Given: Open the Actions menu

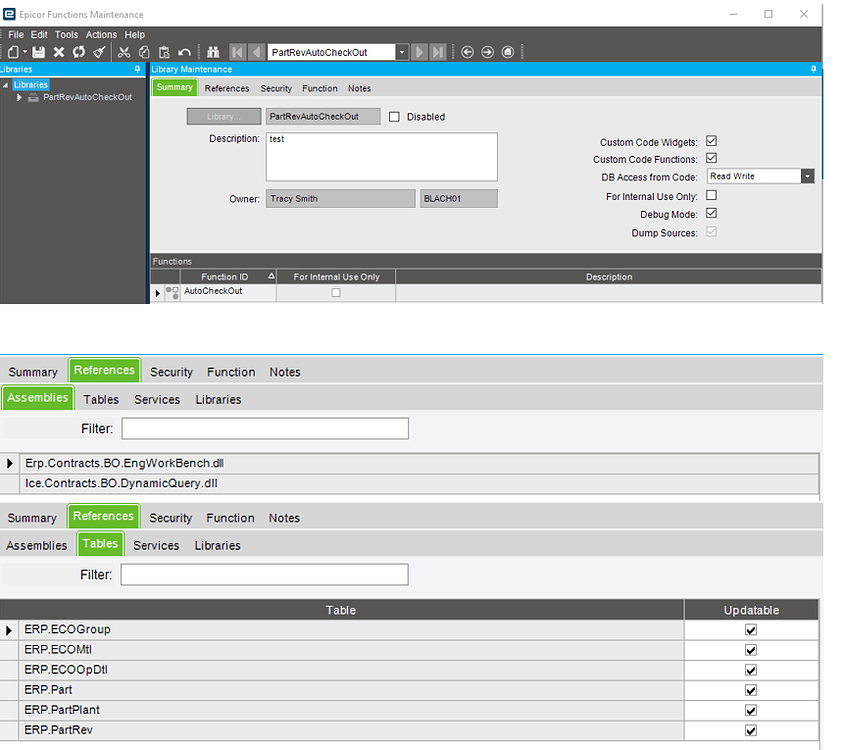Looking at the screenshot, I should (x=100, y=33).
